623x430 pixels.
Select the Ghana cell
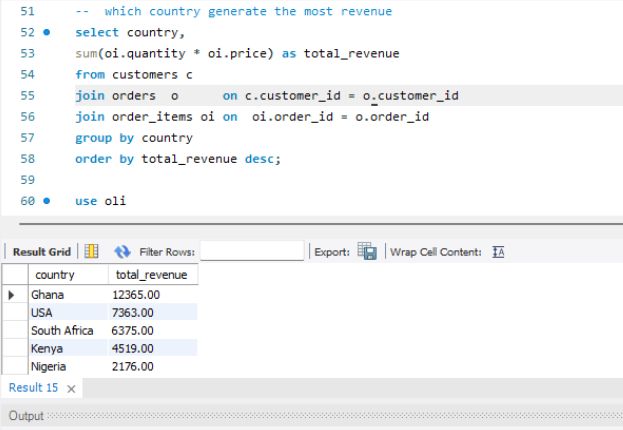pos(68,295)
